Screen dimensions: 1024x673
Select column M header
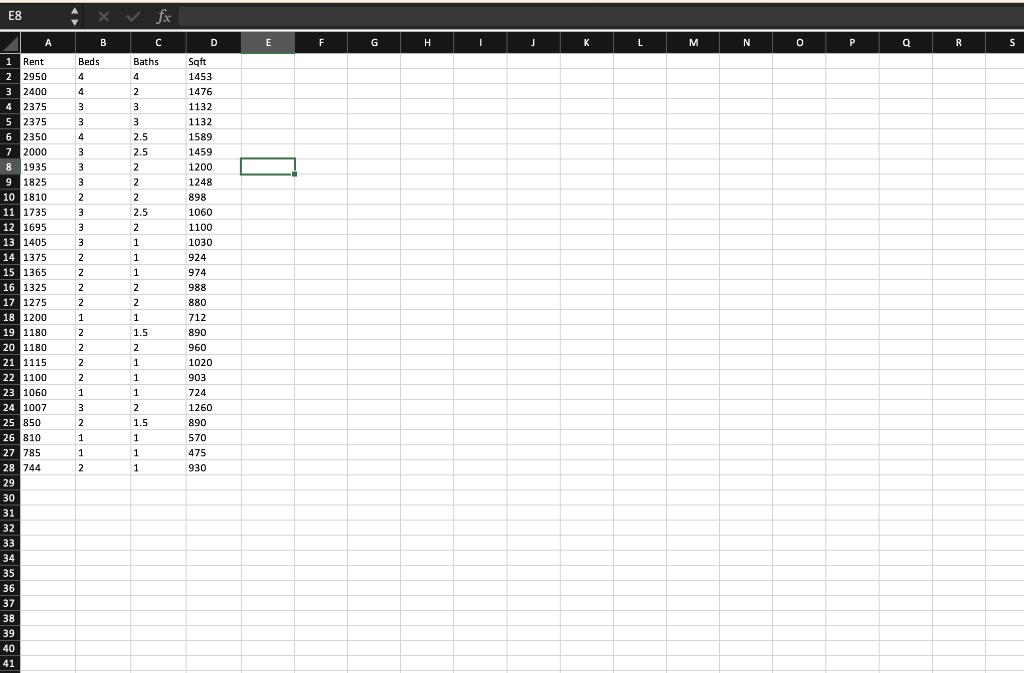(693, 42)
